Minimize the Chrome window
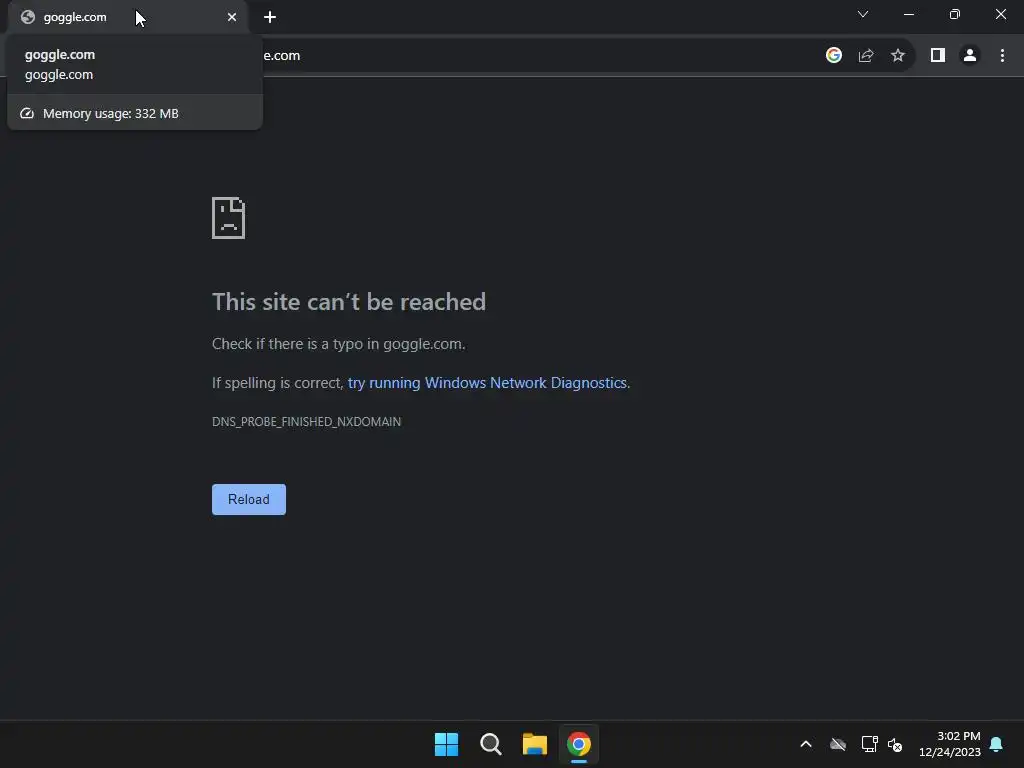1024x768 pixels. [x=908, y=14]
